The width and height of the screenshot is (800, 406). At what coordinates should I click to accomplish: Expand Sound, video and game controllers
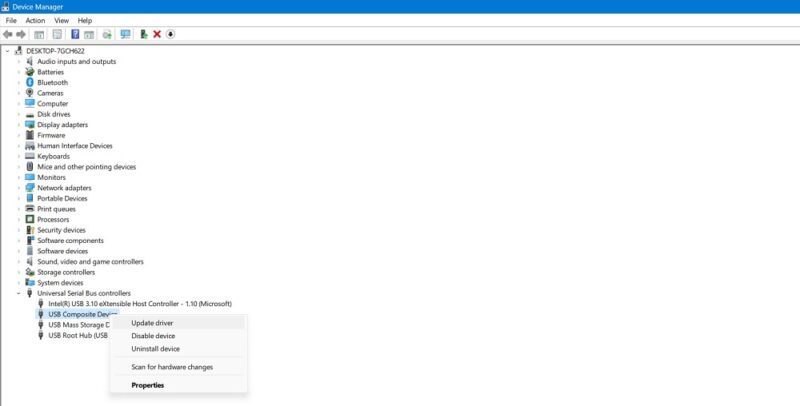(19, 262)
